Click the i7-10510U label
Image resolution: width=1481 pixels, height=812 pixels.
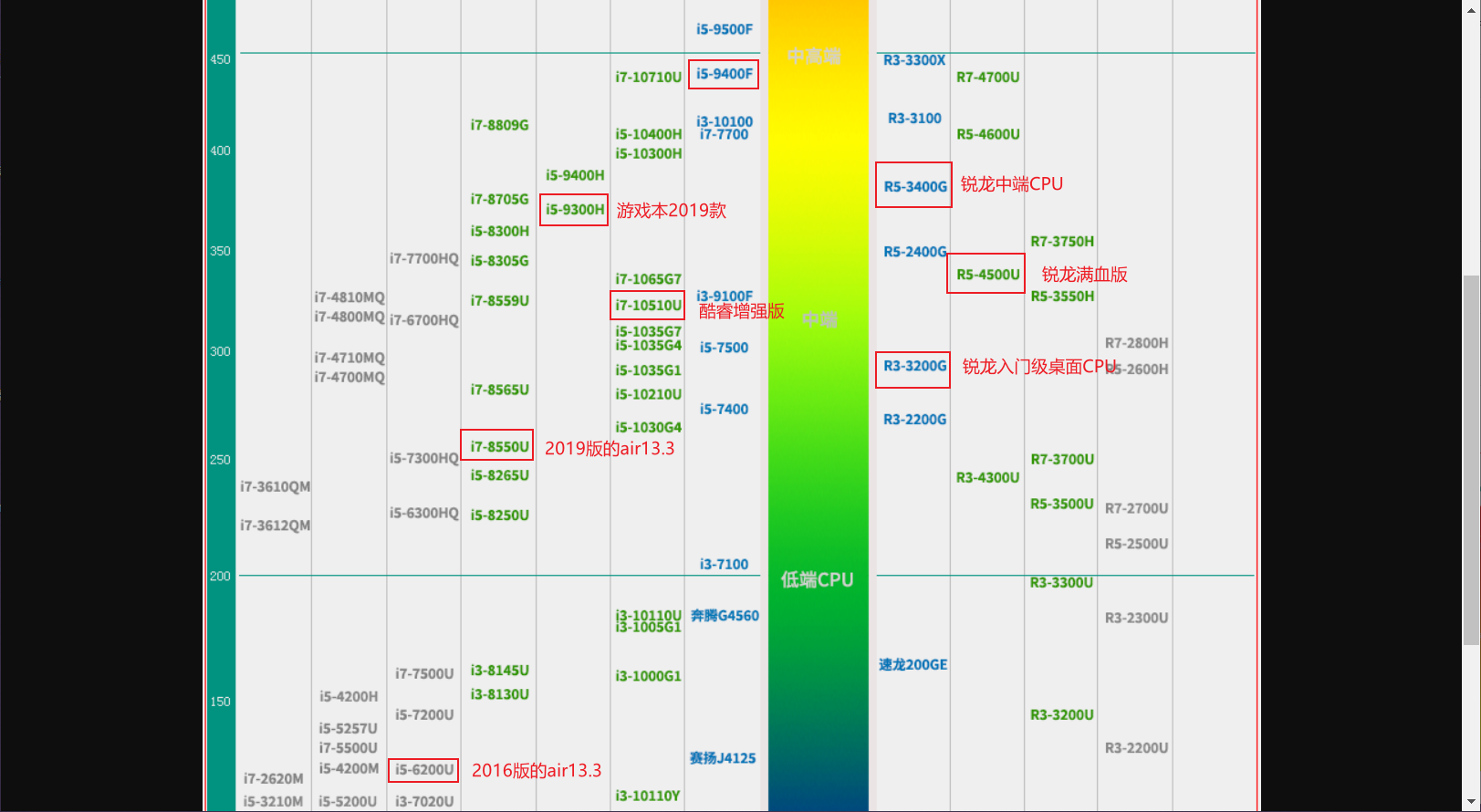[648, 305]
